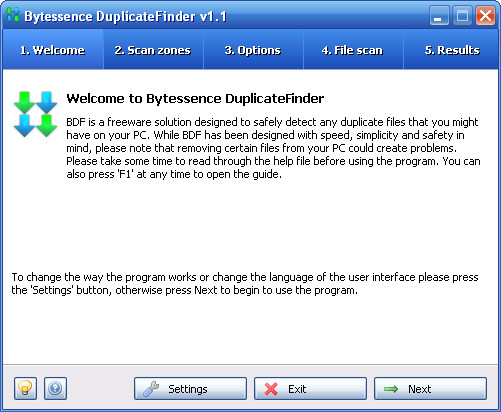501x412 pixels.
Task: Click the text 'To change the way the program works'
Action: coord(245,283)
